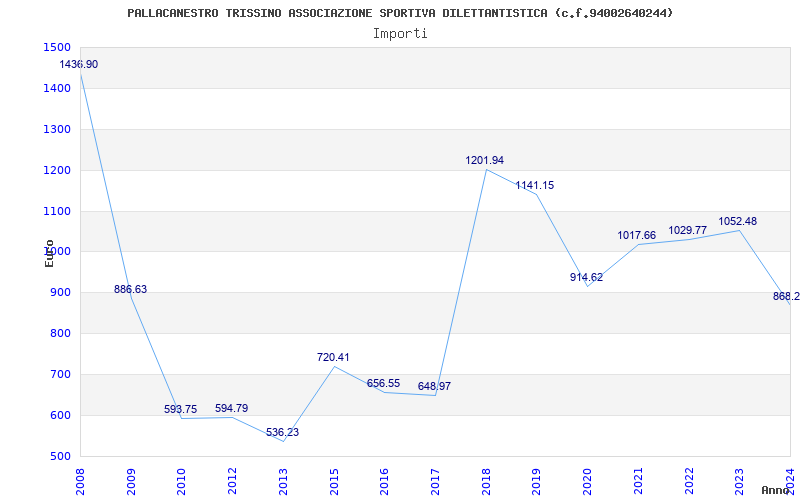
Task: Select the 1029.77 value label
Action: tap(687, 230)
